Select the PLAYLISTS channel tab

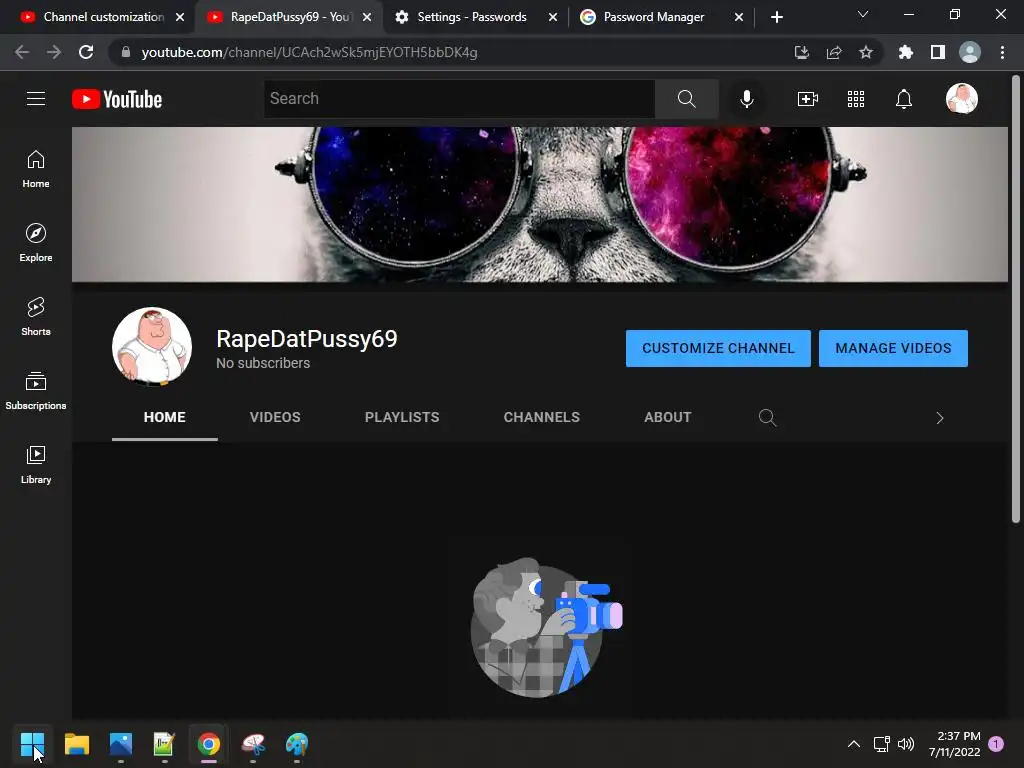[402, 417]
